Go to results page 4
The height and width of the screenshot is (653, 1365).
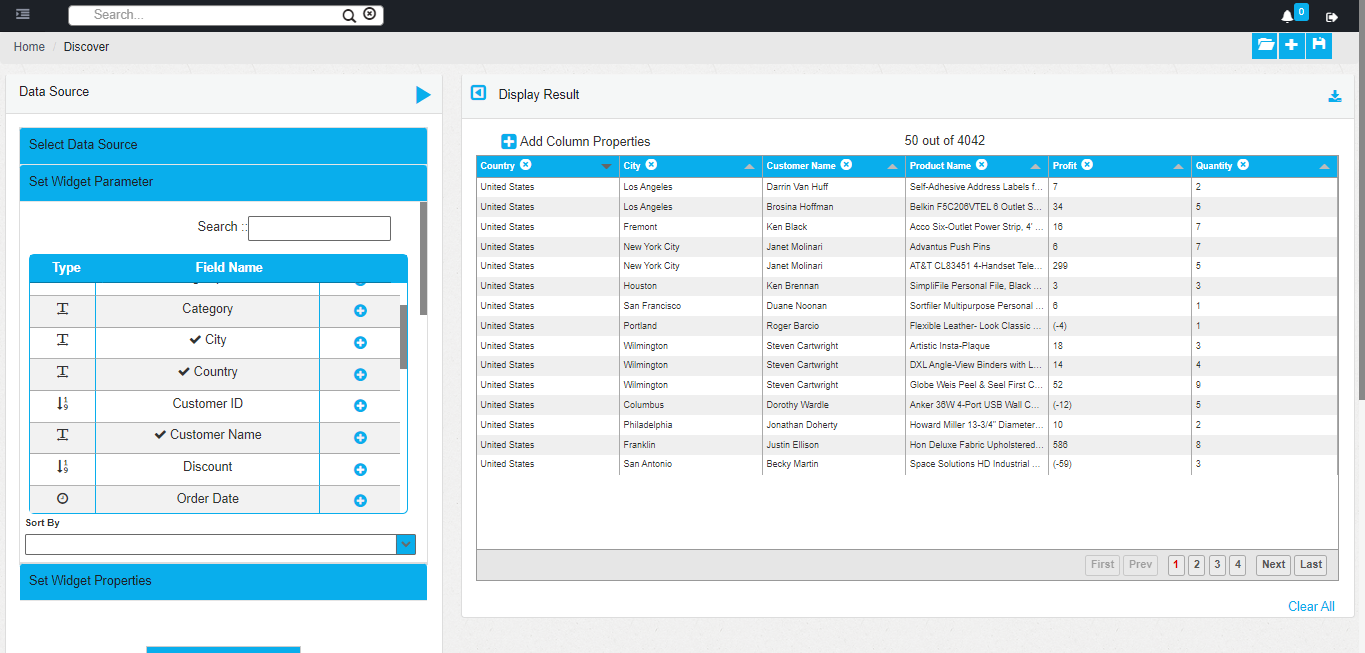(1238, 565)
